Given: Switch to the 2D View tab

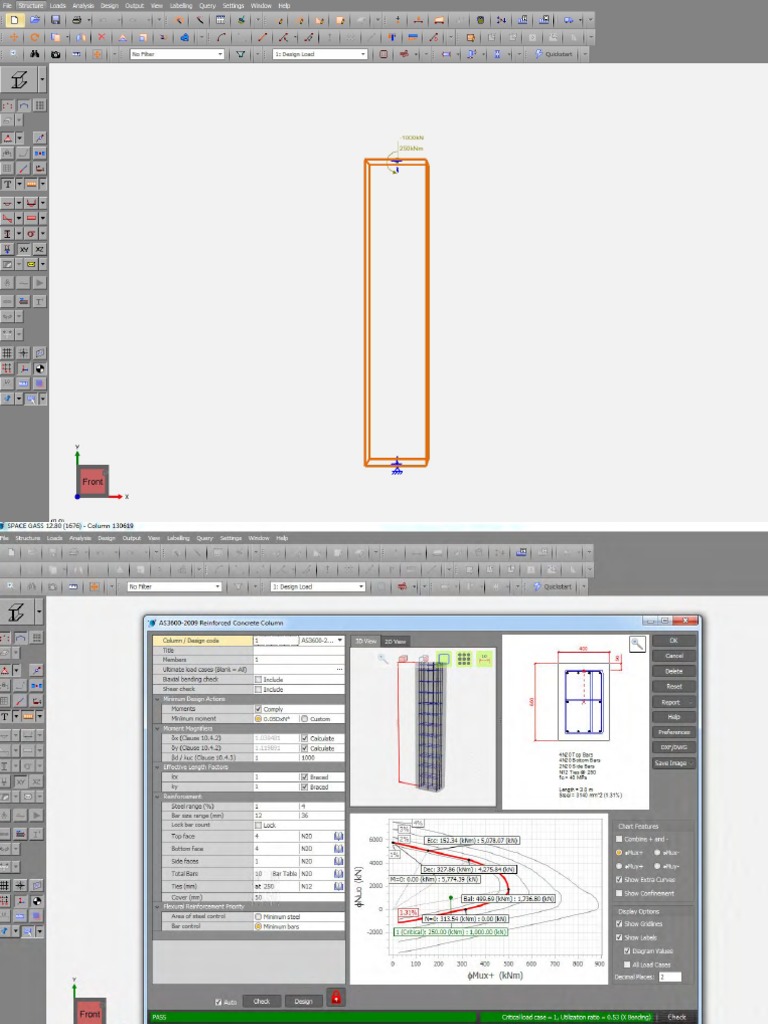Looking at the screenshot, I should (x=395, y=640).
